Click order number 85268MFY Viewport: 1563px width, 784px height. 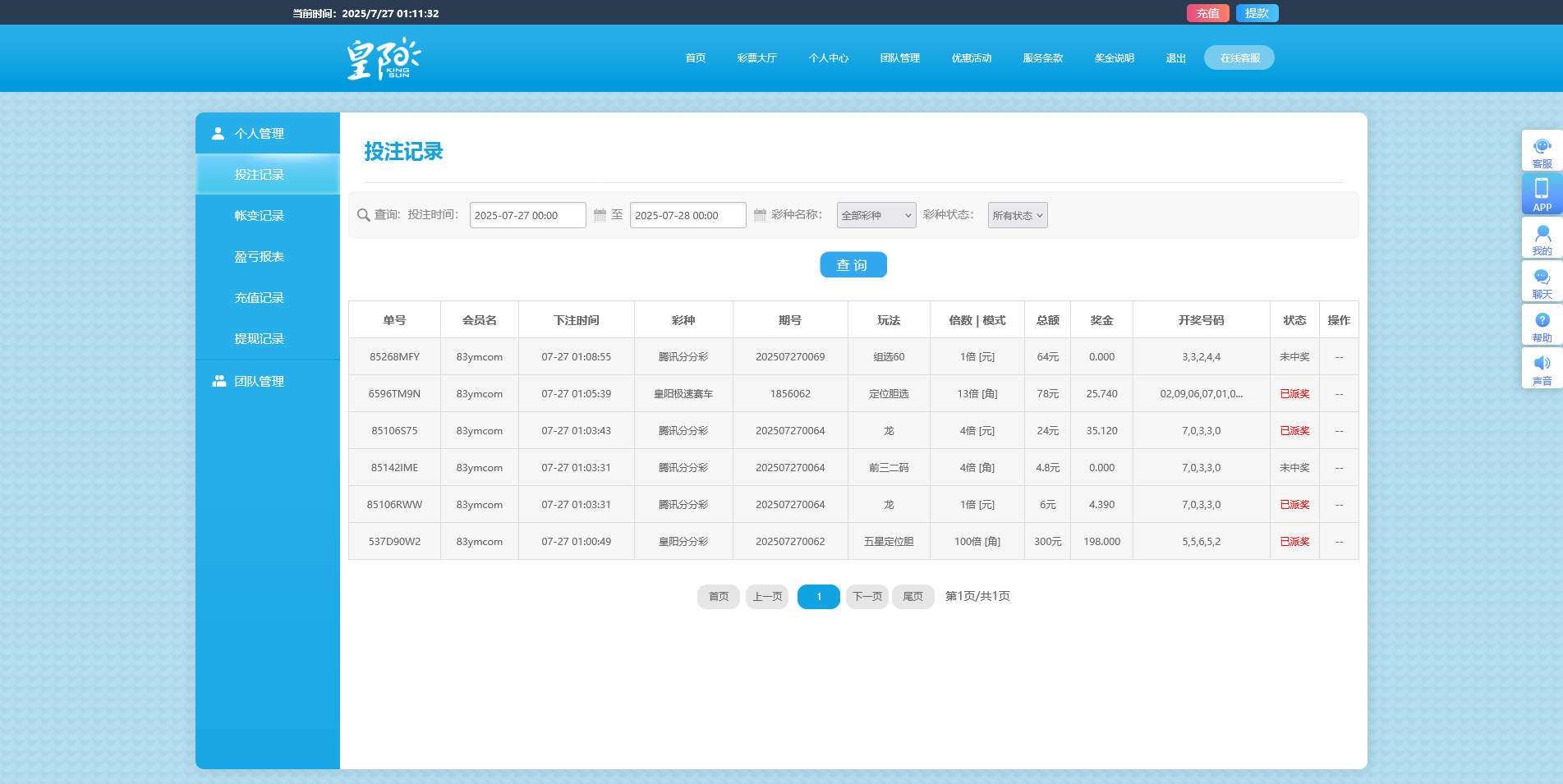394,357
